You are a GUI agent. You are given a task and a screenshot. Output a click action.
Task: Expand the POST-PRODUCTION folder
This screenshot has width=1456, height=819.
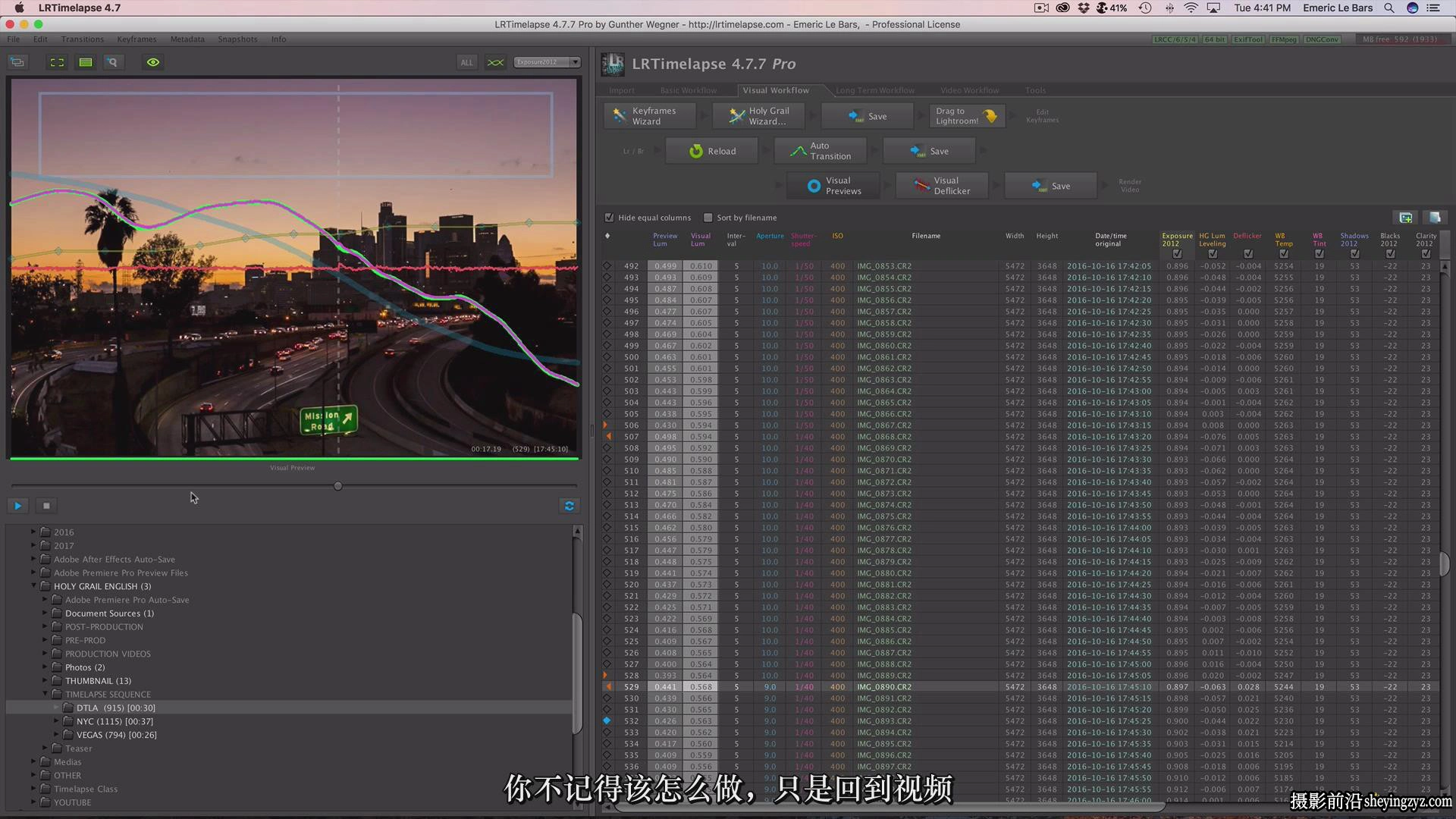[45, 626]
